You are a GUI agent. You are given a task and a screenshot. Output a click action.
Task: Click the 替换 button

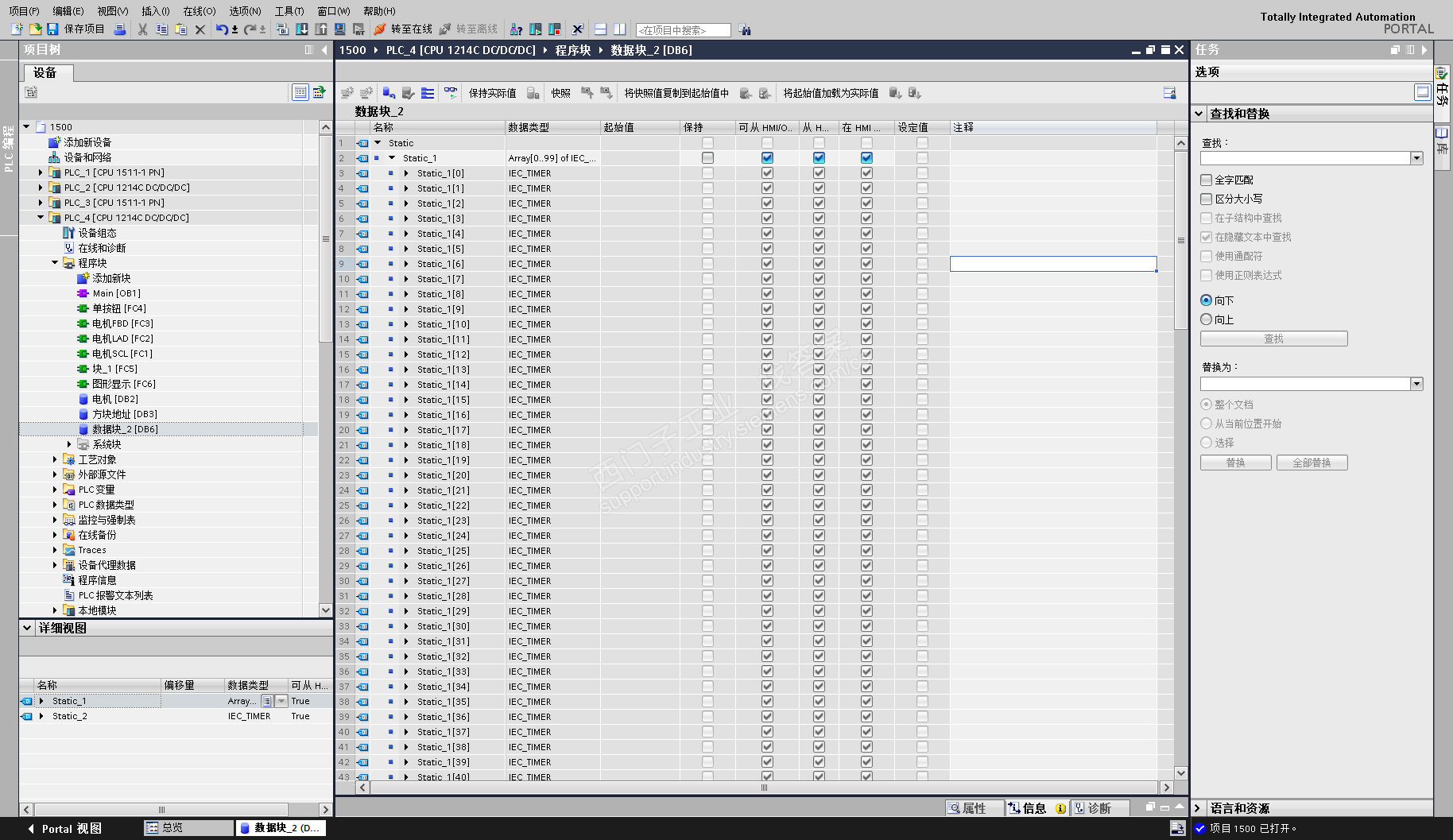pyautogui.click(x=1235, y=463)
